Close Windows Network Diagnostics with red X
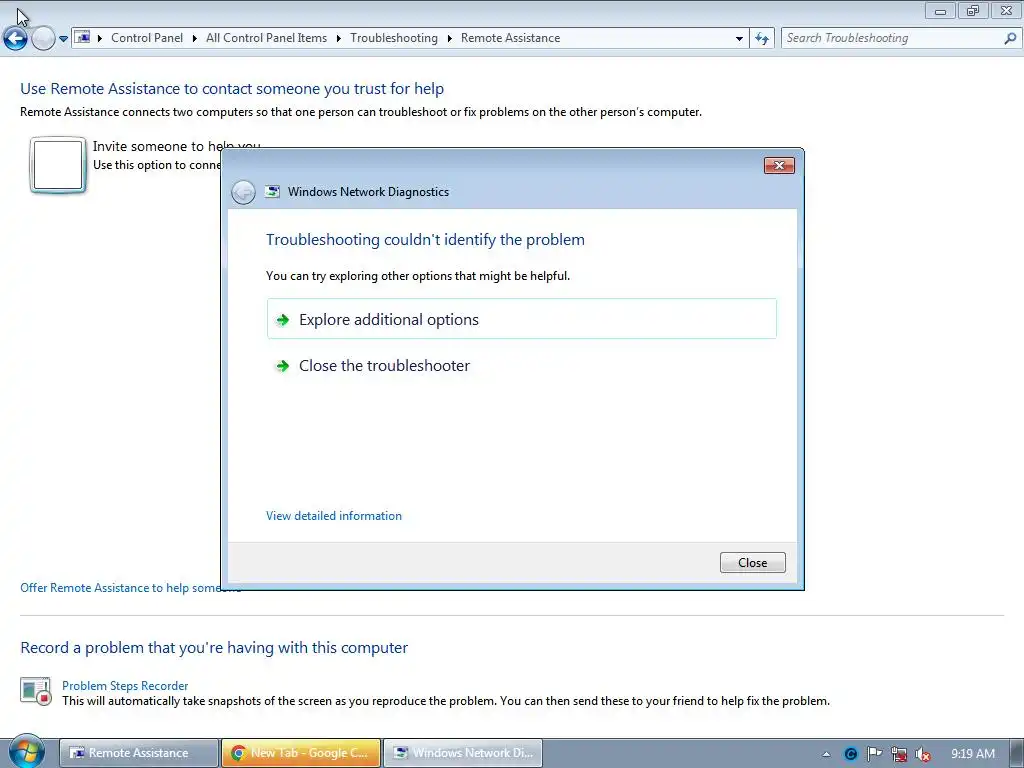 [x=779, y=165]
